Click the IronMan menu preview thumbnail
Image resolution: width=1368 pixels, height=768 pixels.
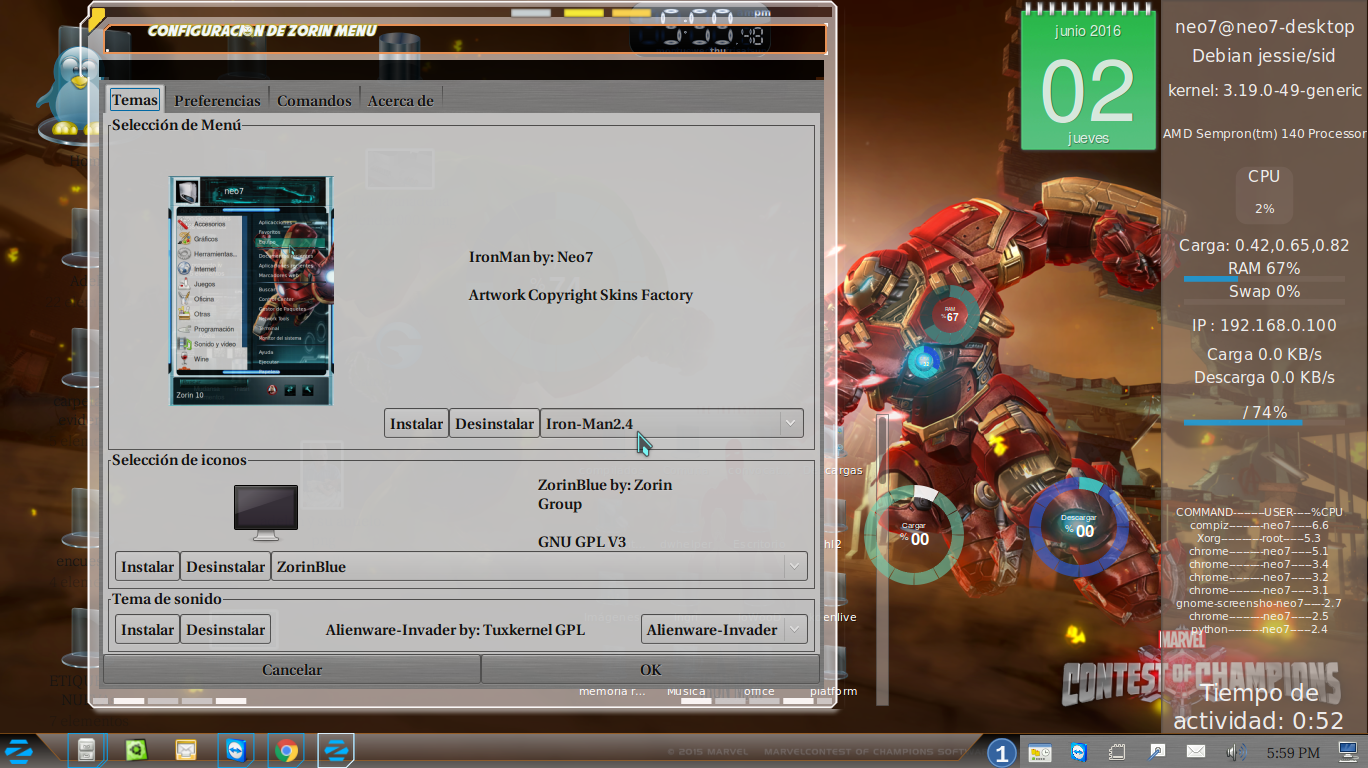pyautogui.click(x=251, y=291)
